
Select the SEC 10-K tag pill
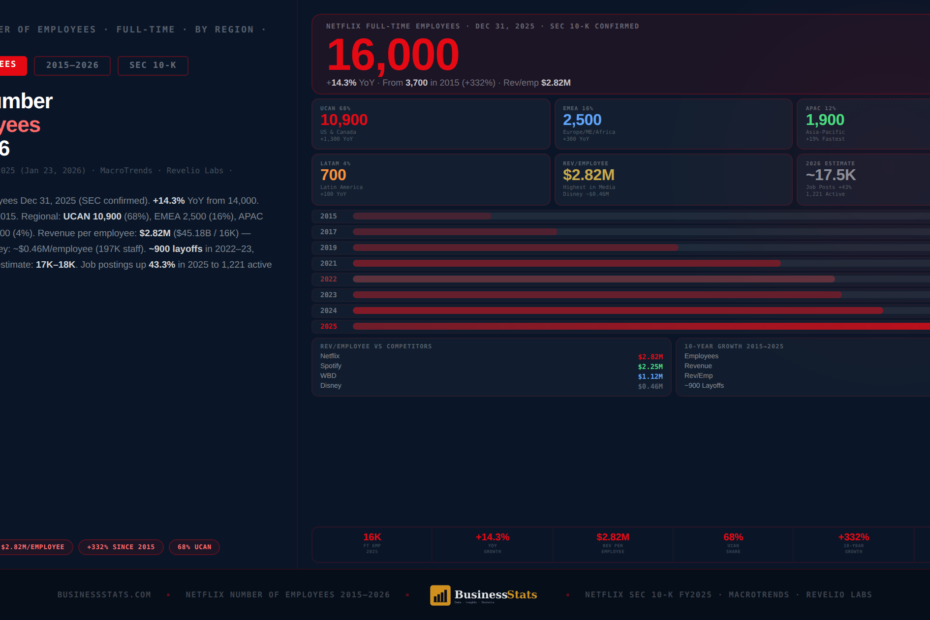coord(153,65)
